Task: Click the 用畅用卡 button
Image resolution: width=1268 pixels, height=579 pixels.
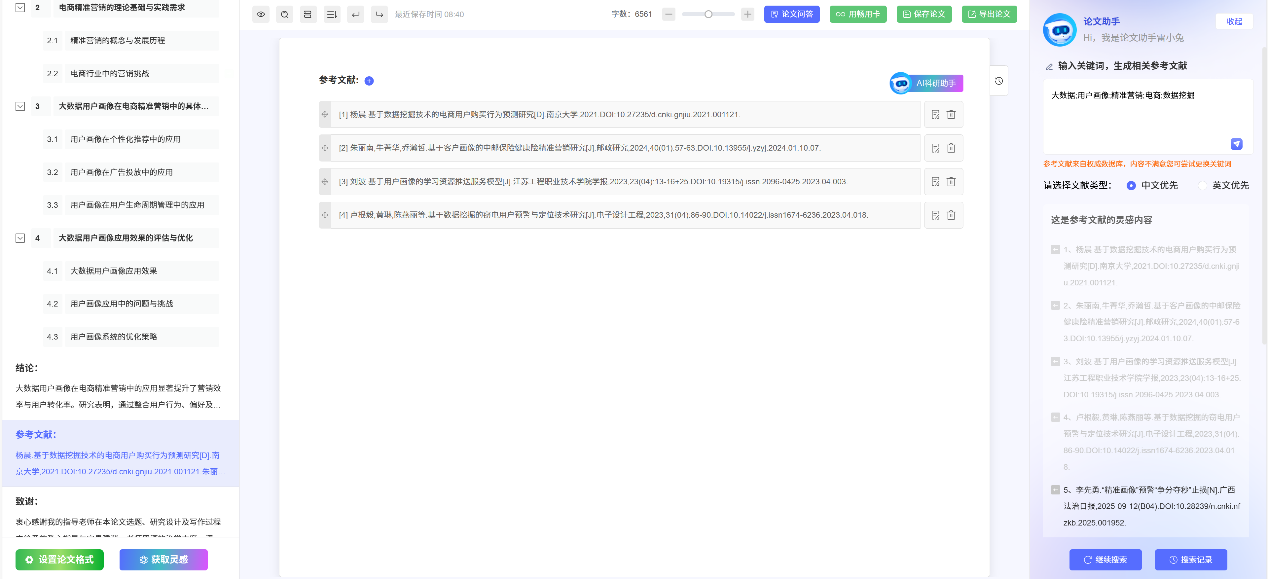Action: 858,15
